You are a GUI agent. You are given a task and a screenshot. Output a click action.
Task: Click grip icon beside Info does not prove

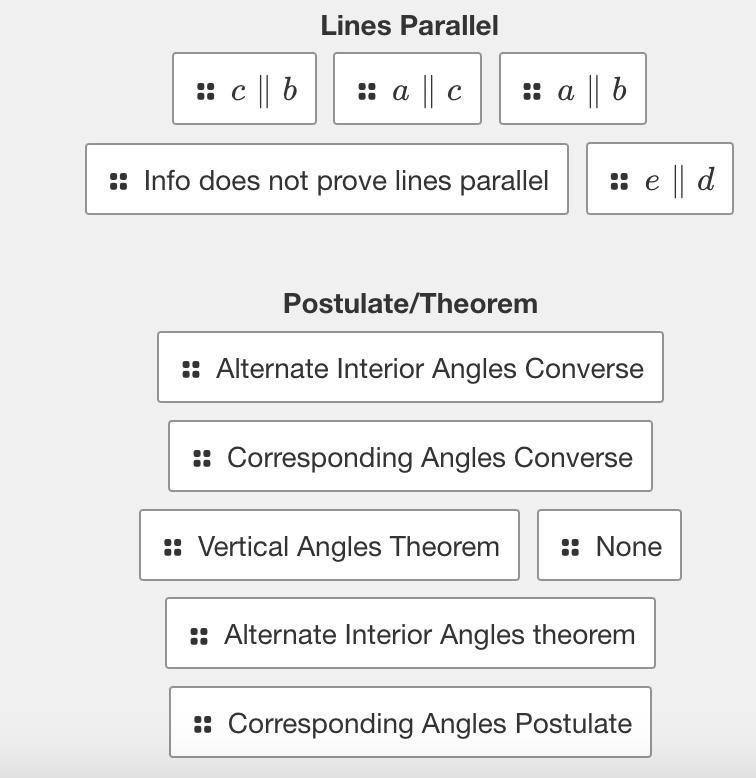click(119, 181)
